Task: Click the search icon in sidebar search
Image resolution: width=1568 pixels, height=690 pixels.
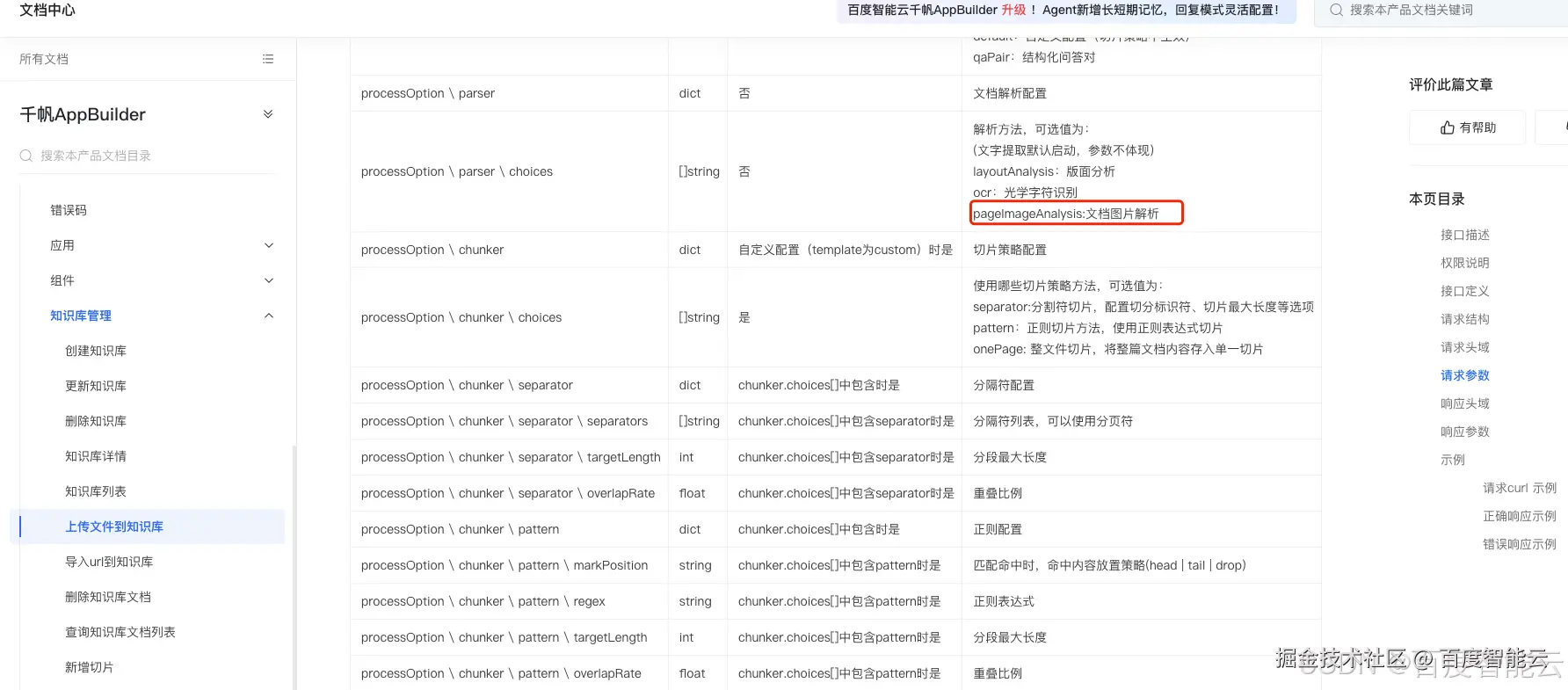Action: tap(26, 156)
